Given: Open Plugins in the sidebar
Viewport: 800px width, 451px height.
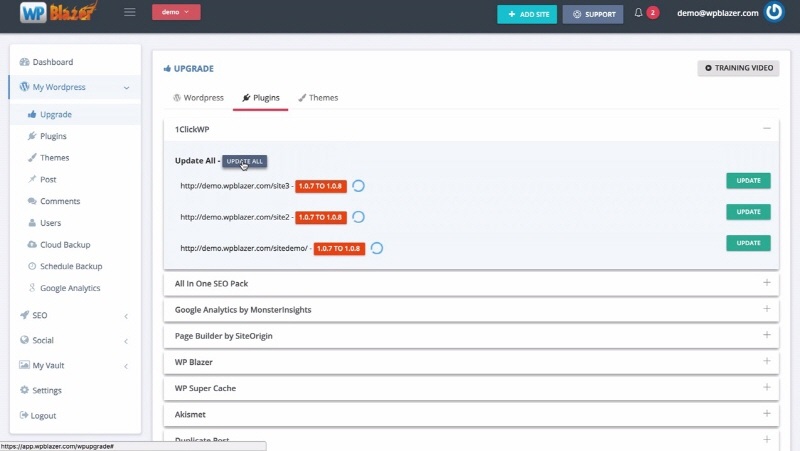Looking at the screenshot, I should 53,136.
